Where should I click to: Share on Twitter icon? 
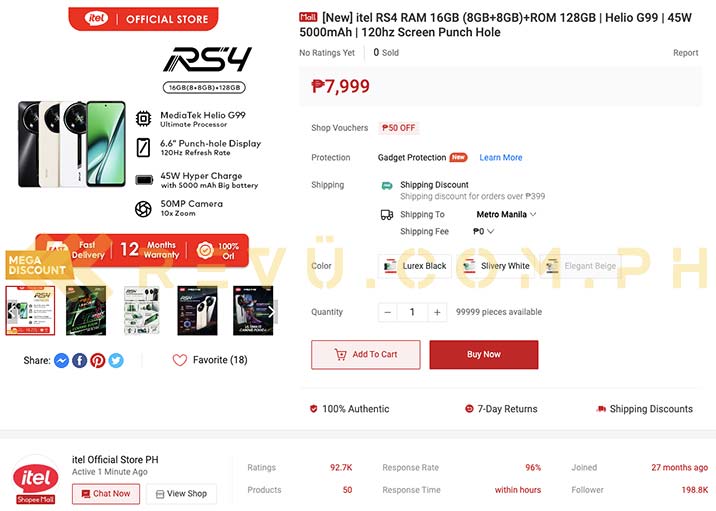pos(116,360)
